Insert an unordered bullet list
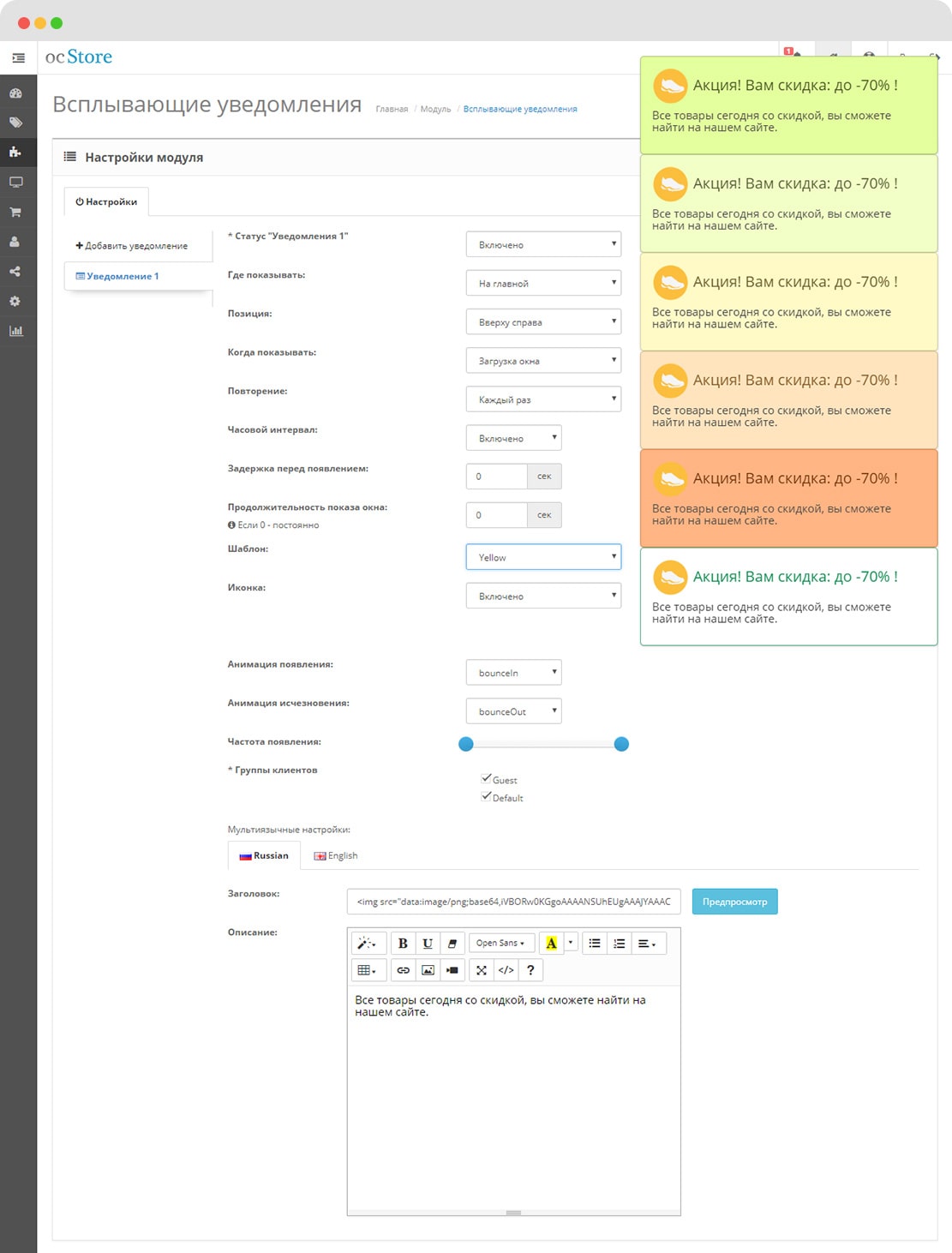 [x=595, y=944]
